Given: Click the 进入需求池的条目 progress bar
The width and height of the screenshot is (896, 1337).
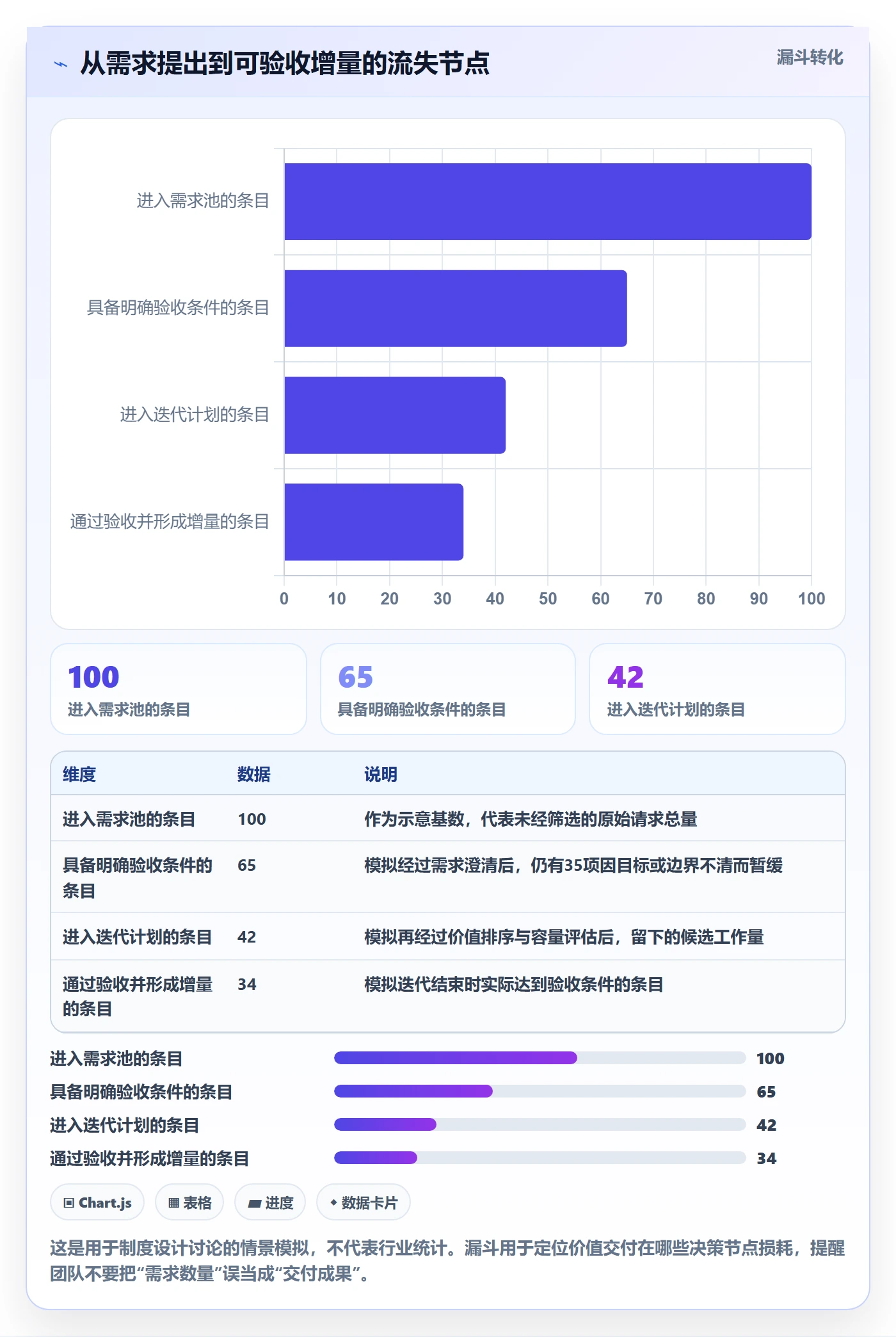Looking at the screenshot, I should 540,1058.
